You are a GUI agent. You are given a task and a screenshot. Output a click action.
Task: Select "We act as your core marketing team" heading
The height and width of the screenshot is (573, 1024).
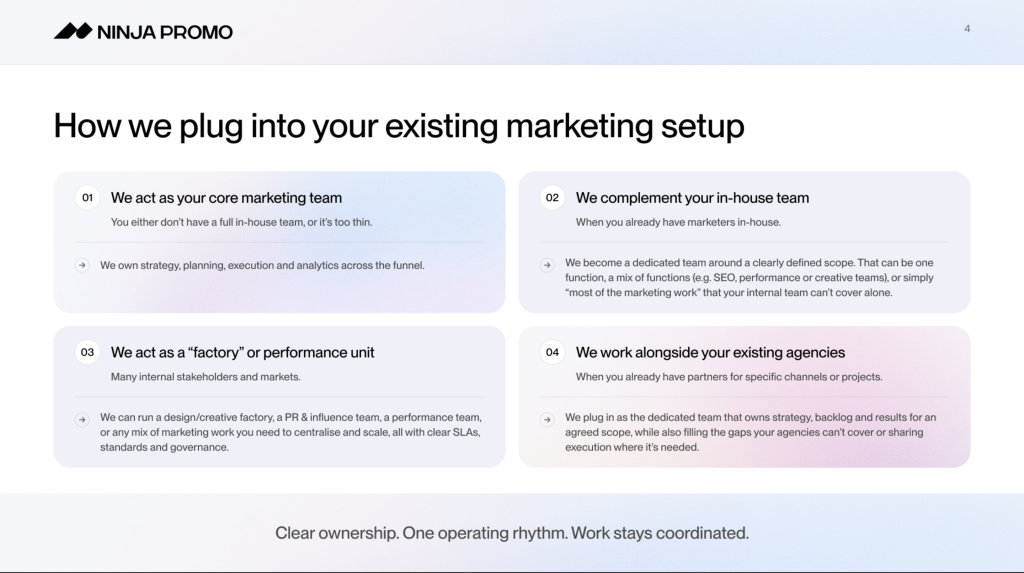[226, 198]
